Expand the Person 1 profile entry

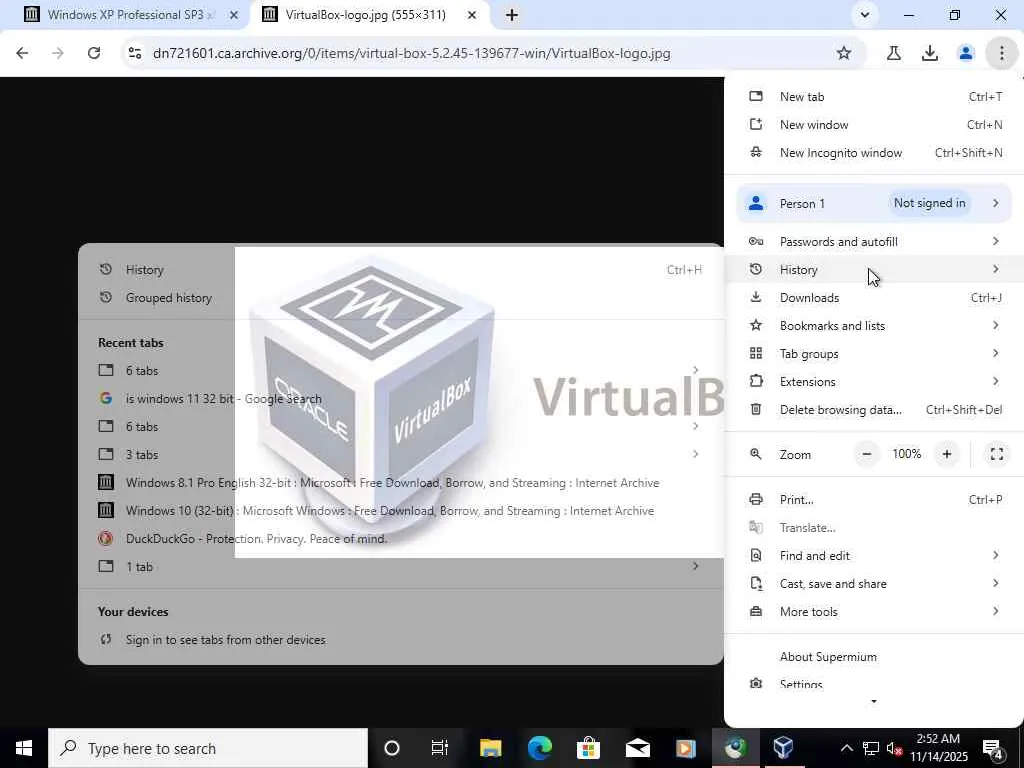click(874, 203)
